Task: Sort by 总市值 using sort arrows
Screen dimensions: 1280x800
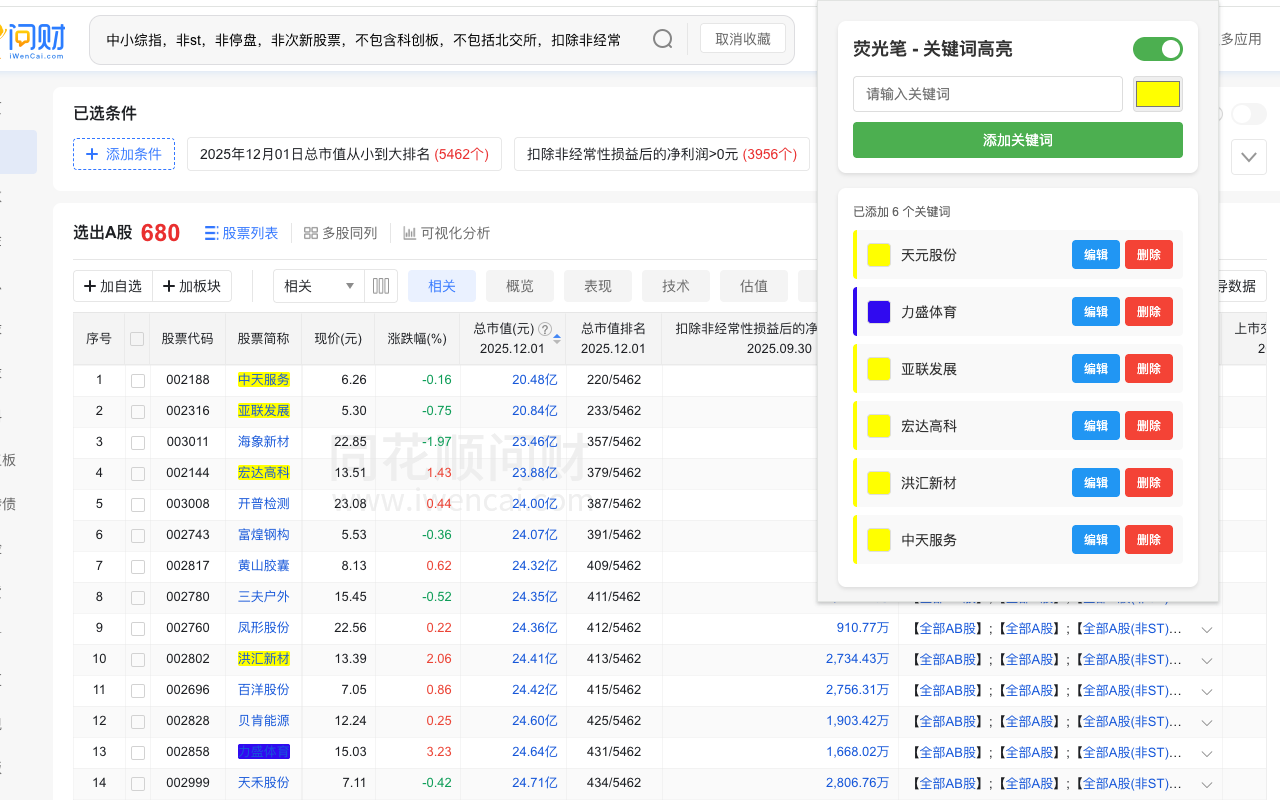Action: point(557,338)
